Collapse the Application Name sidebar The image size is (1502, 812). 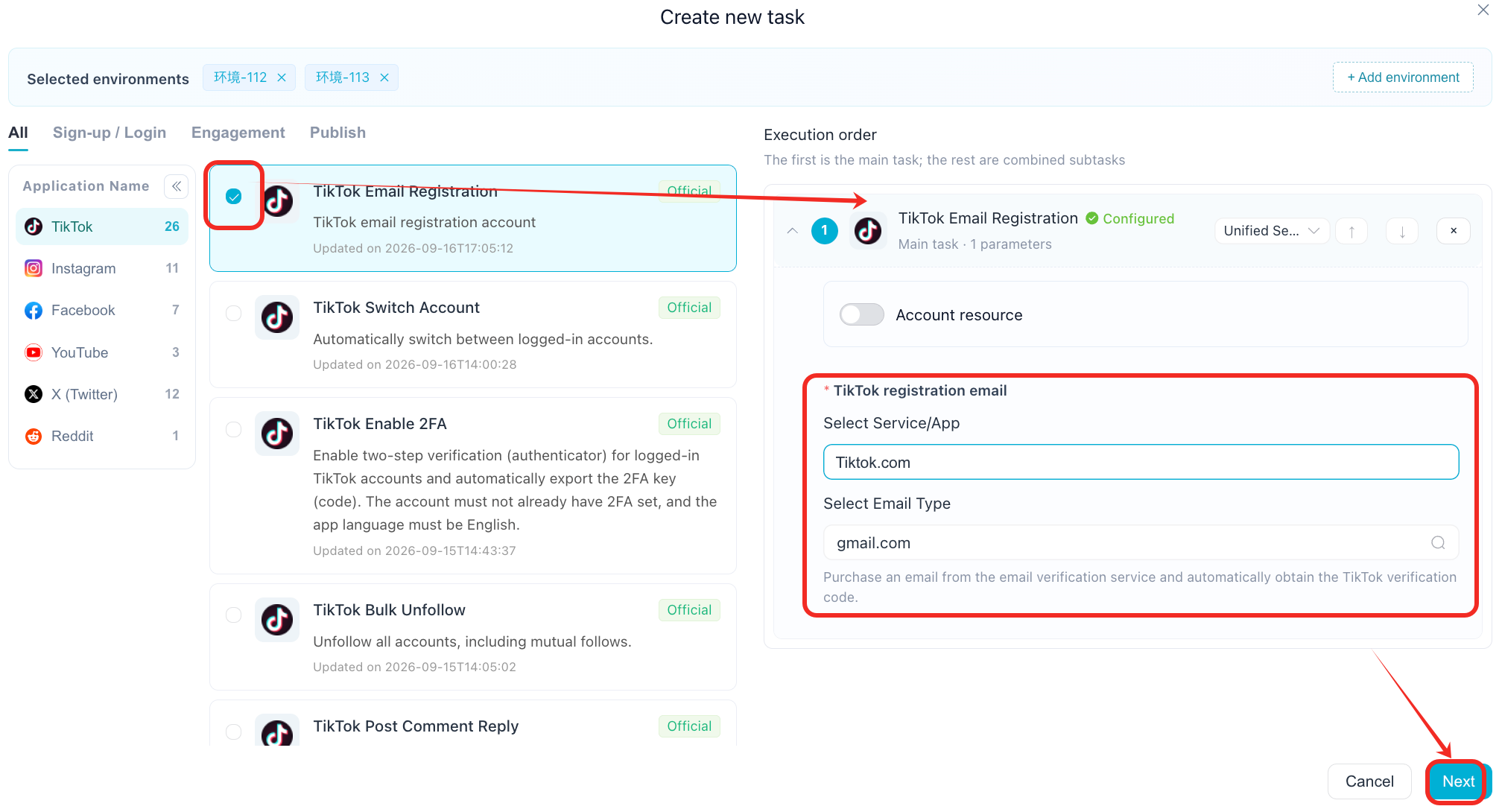(x=177, y=186)
